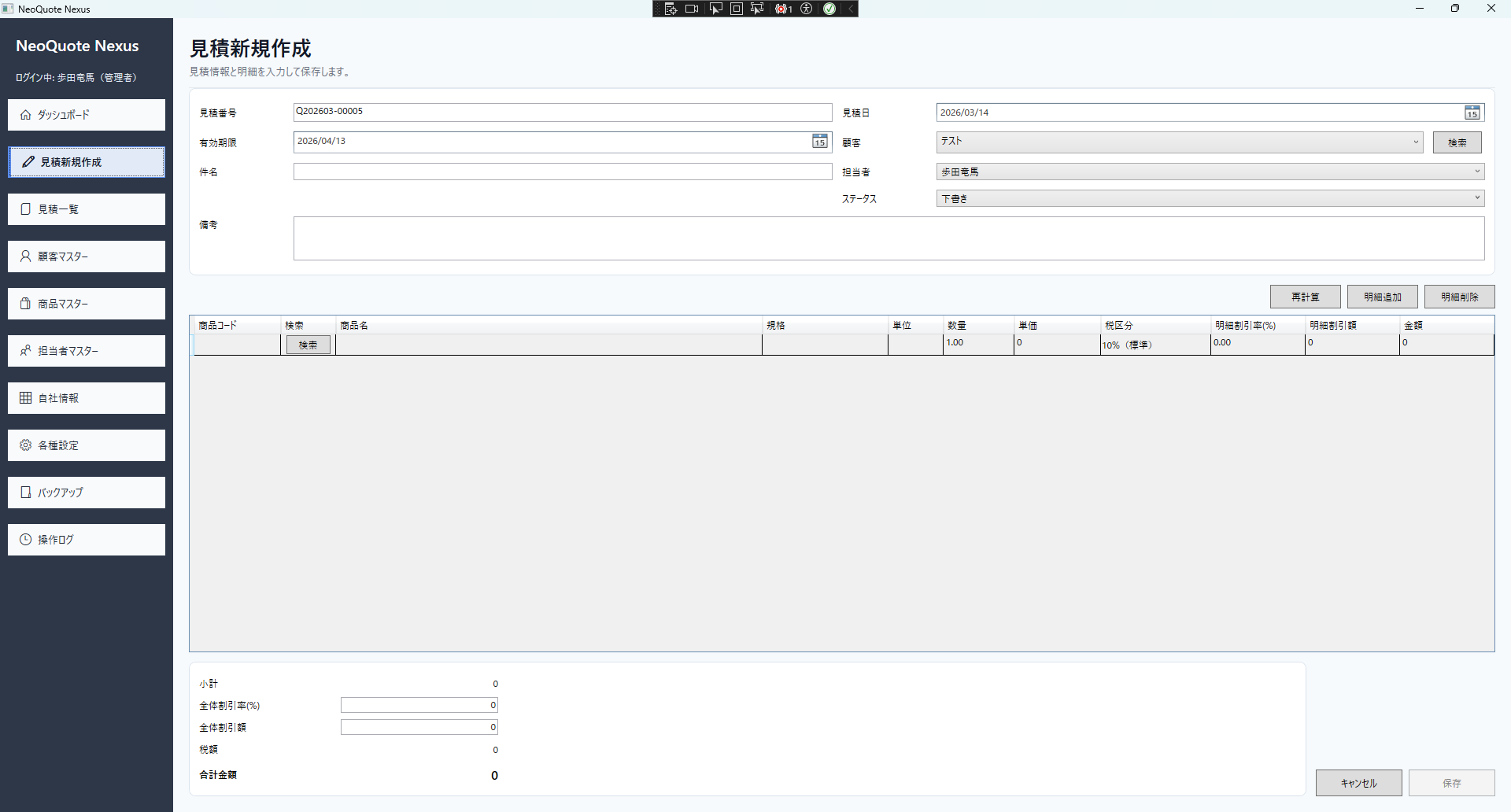This screenshot has width=1511, height=812.
Task: Focus the 件名 input field
Action: (x=563, y=172)
